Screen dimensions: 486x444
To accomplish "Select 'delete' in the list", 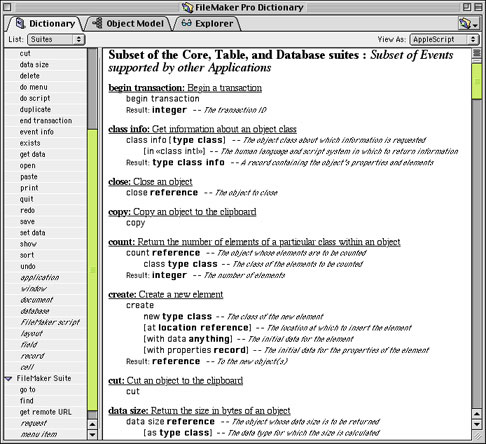I will 30,76.
